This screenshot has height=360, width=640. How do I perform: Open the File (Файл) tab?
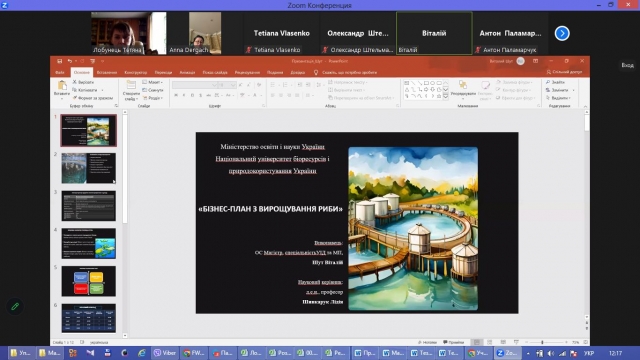coord(60,72)
